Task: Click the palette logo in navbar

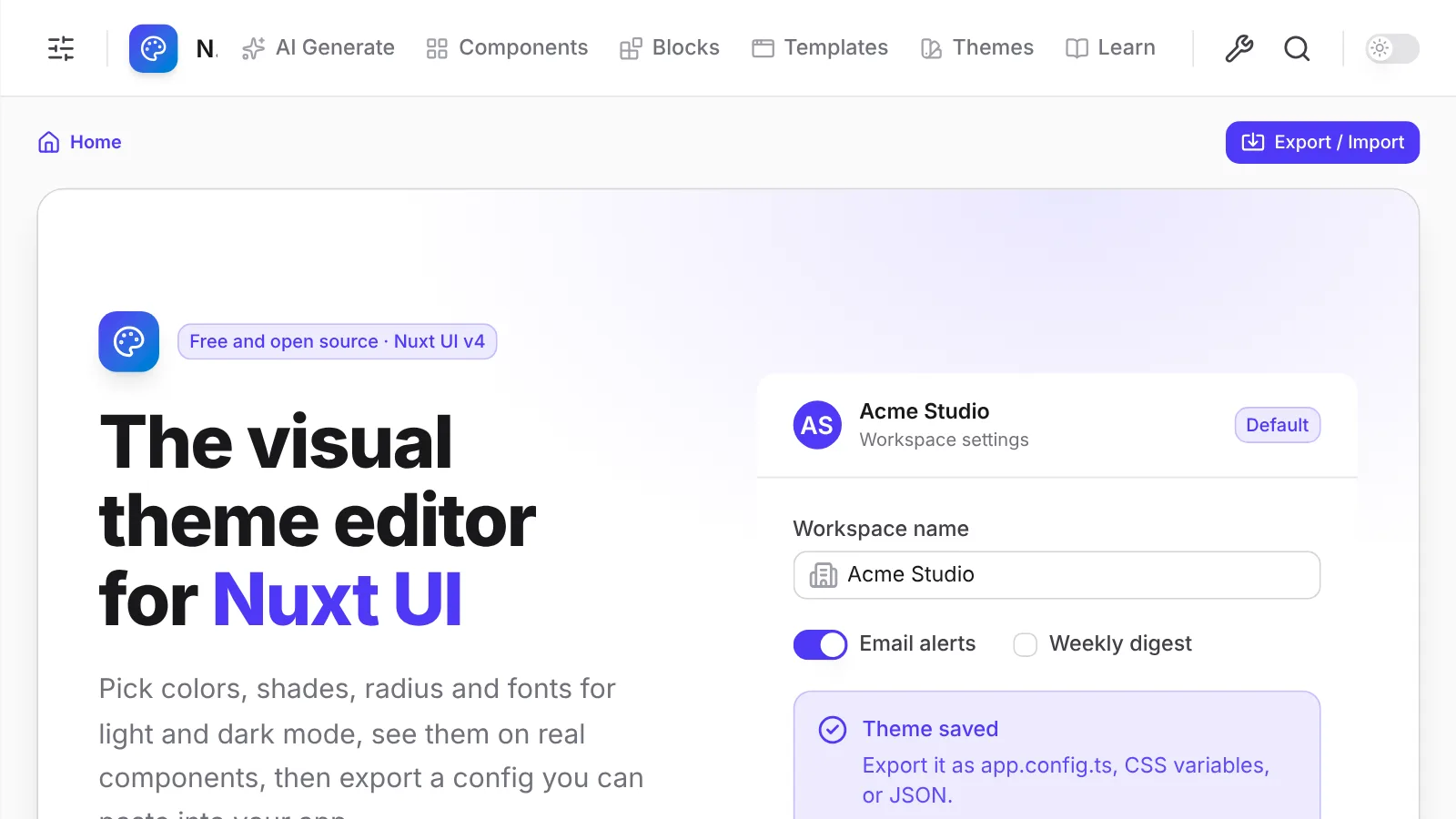Action: pyautogui.click(x=153, y=48)
